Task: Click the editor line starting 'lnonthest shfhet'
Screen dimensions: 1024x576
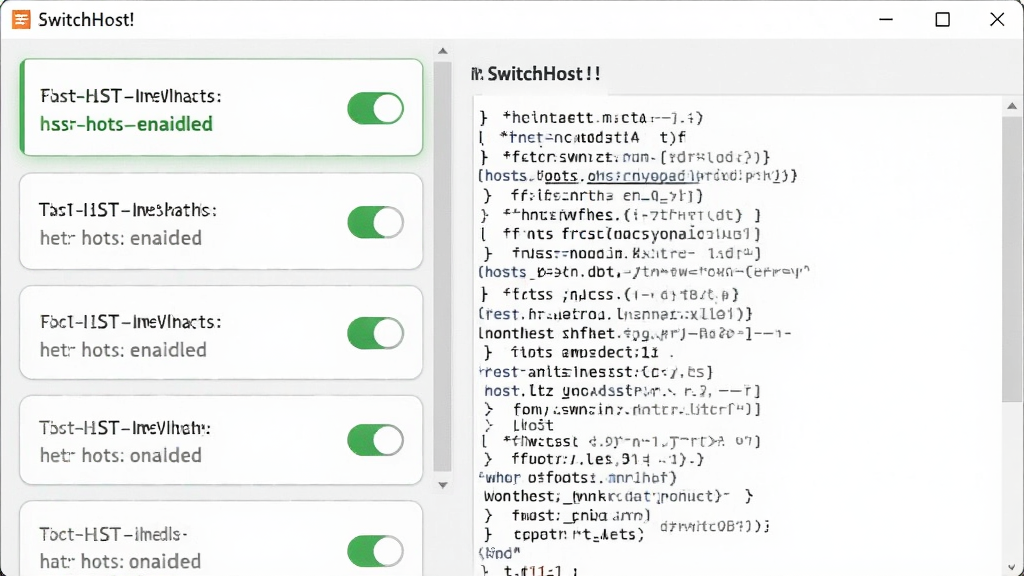Action: 634,334
